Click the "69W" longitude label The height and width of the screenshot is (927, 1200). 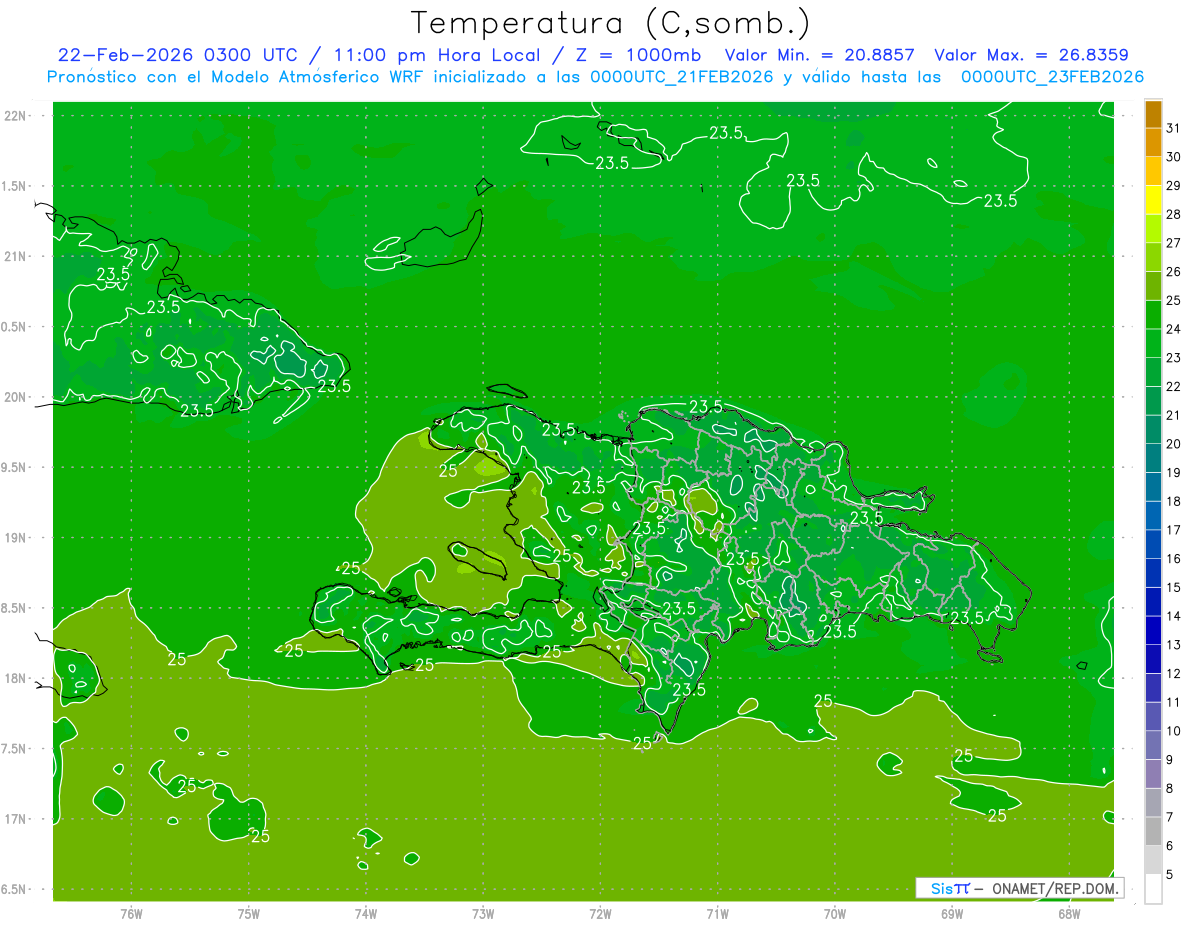tap(952, 913)
